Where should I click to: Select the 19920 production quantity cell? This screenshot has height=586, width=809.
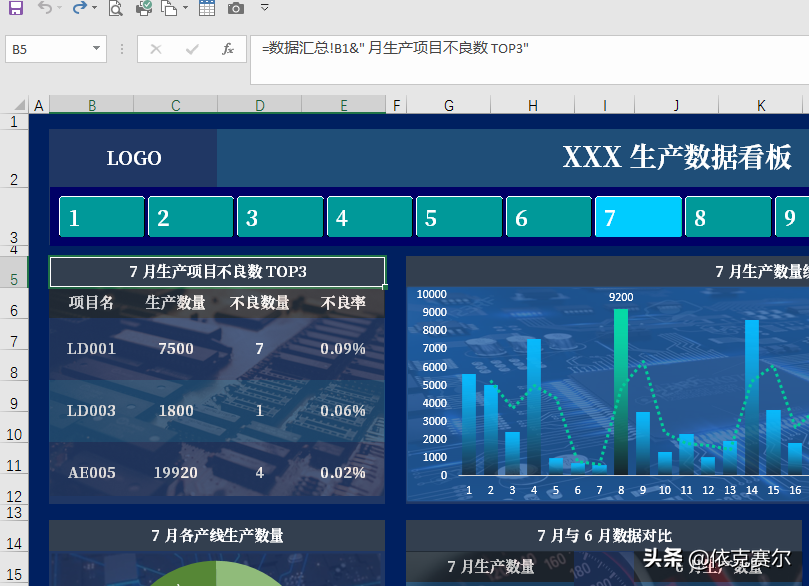(175, 473)
